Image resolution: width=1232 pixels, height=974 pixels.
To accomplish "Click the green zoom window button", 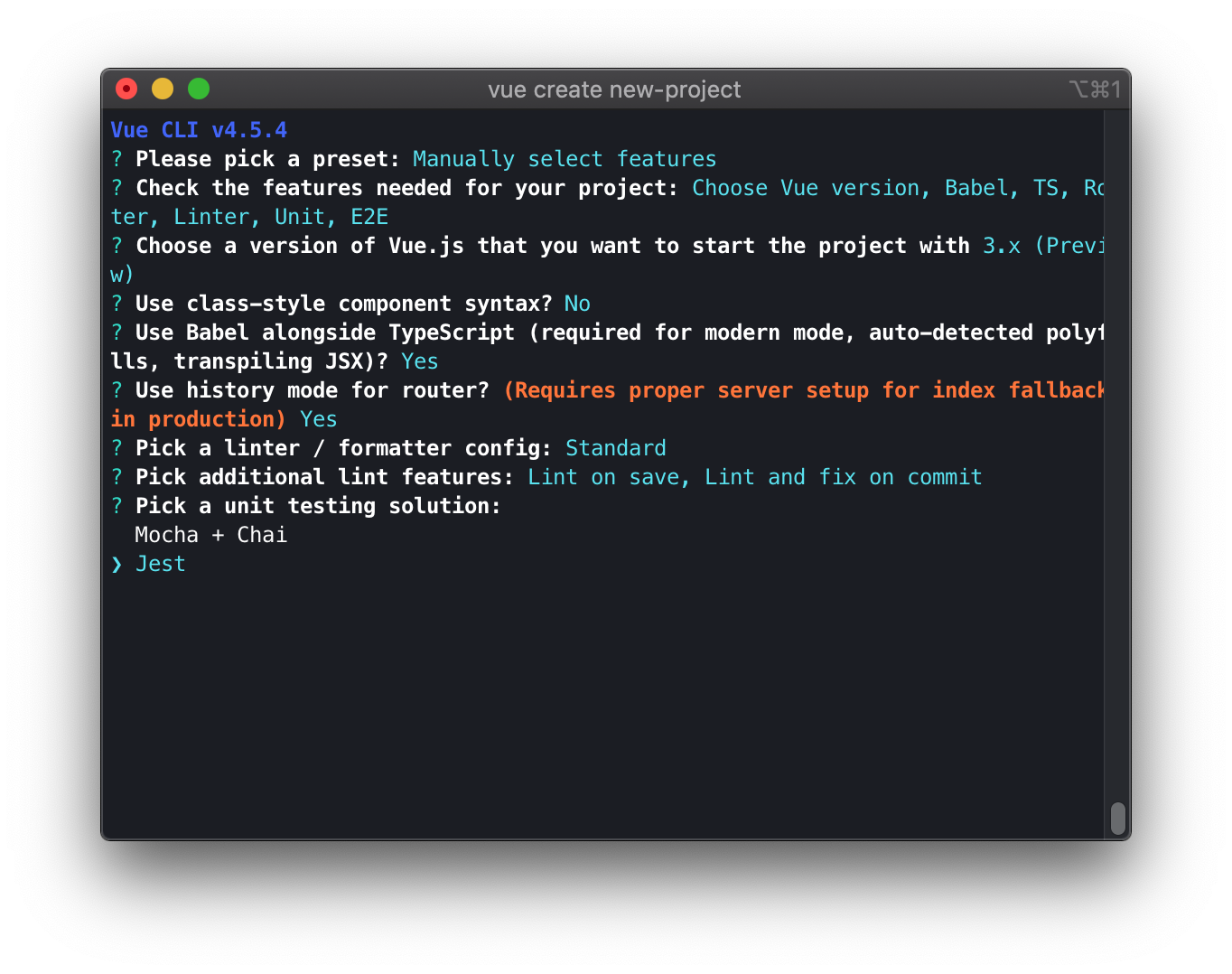I will tap(199, 89).
